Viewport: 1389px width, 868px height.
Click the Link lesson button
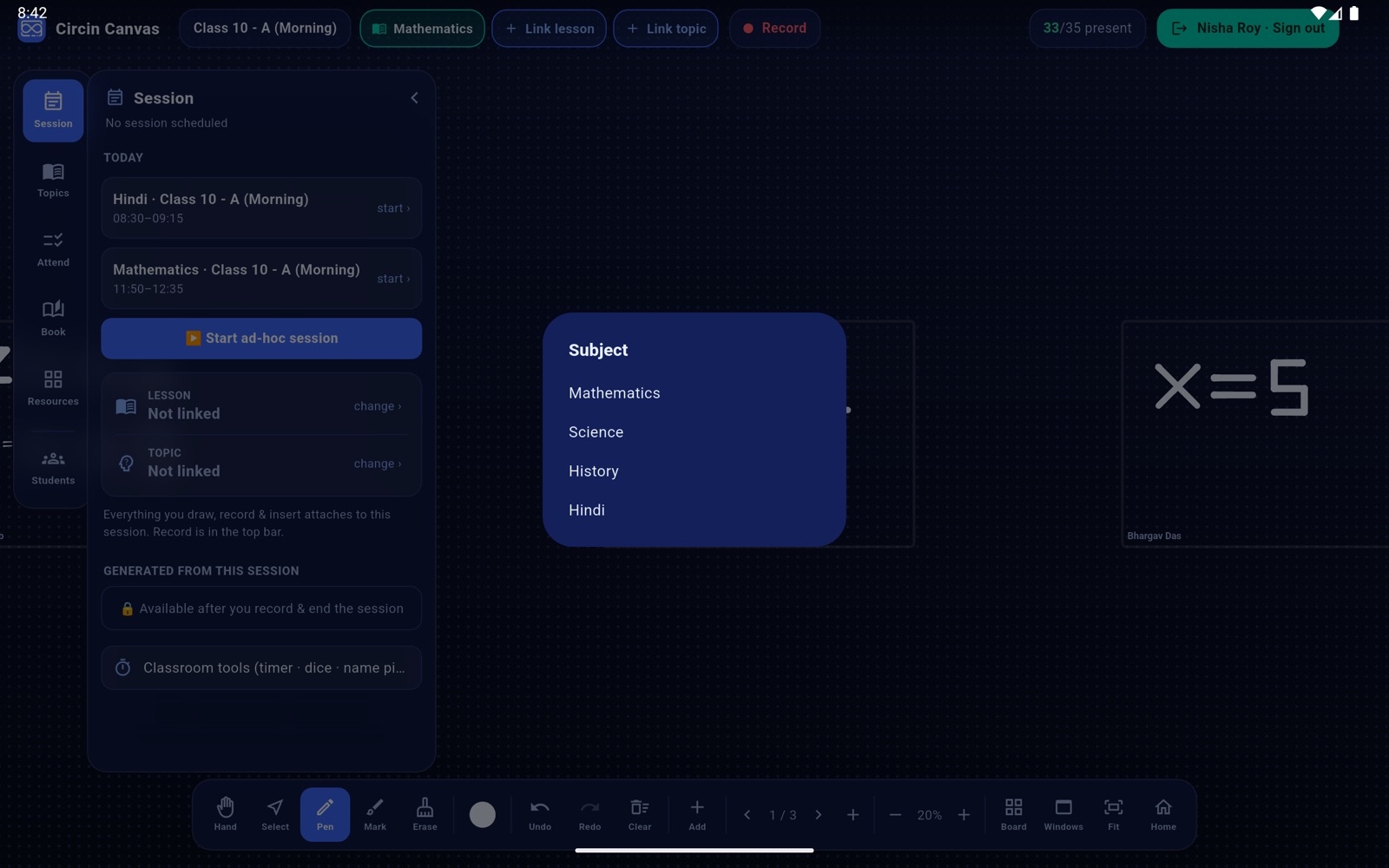click(550, 29)
